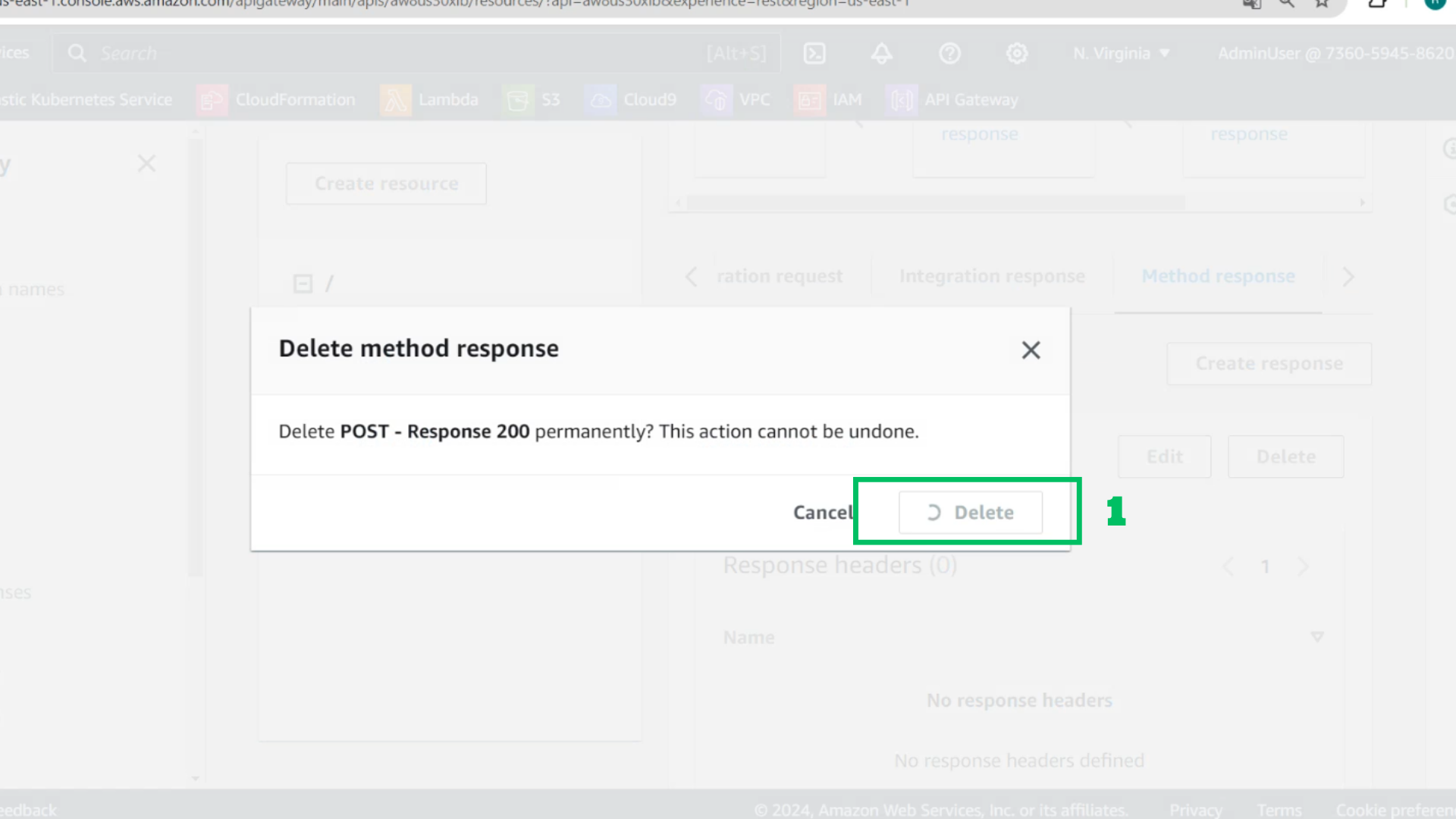
Task: Click the horizontal scrollbar under the method flow
Action: pos(936,202)
